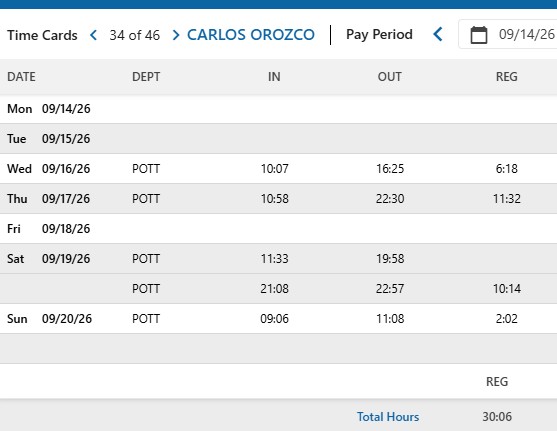
Task: Select the second Saturday in time 21:08
Action: [x=275, y=289]
